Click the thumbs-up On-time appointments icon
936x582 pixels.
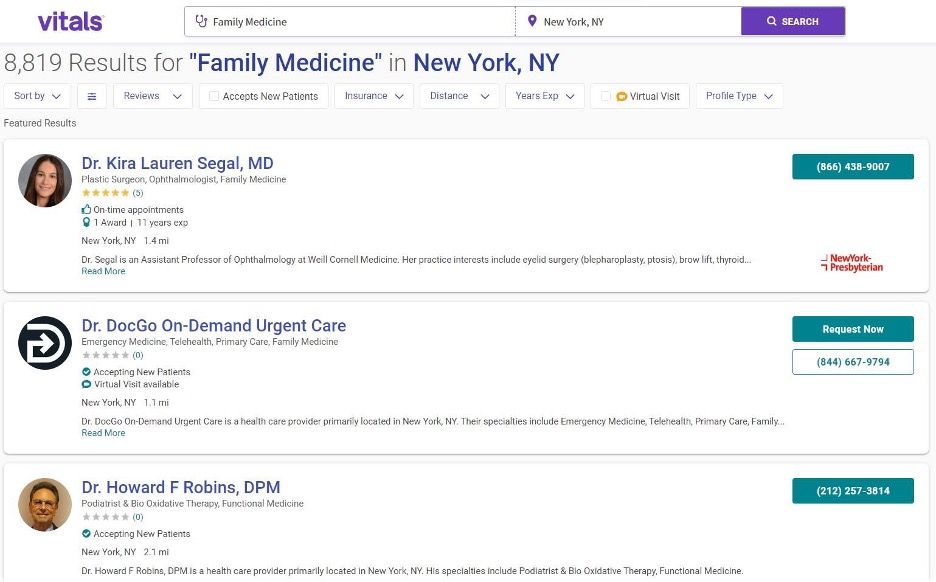[87, 210]
